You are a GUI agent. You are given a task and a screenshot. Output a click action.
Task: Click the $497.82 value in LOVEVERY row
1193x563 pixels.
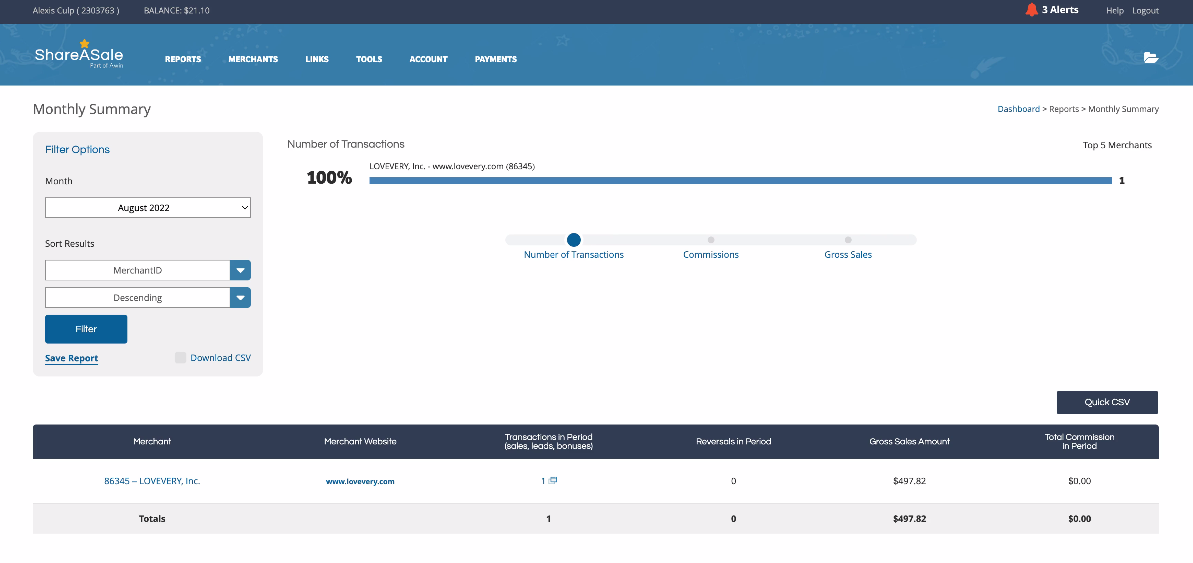pyautogui.click(x=909, y=481)
